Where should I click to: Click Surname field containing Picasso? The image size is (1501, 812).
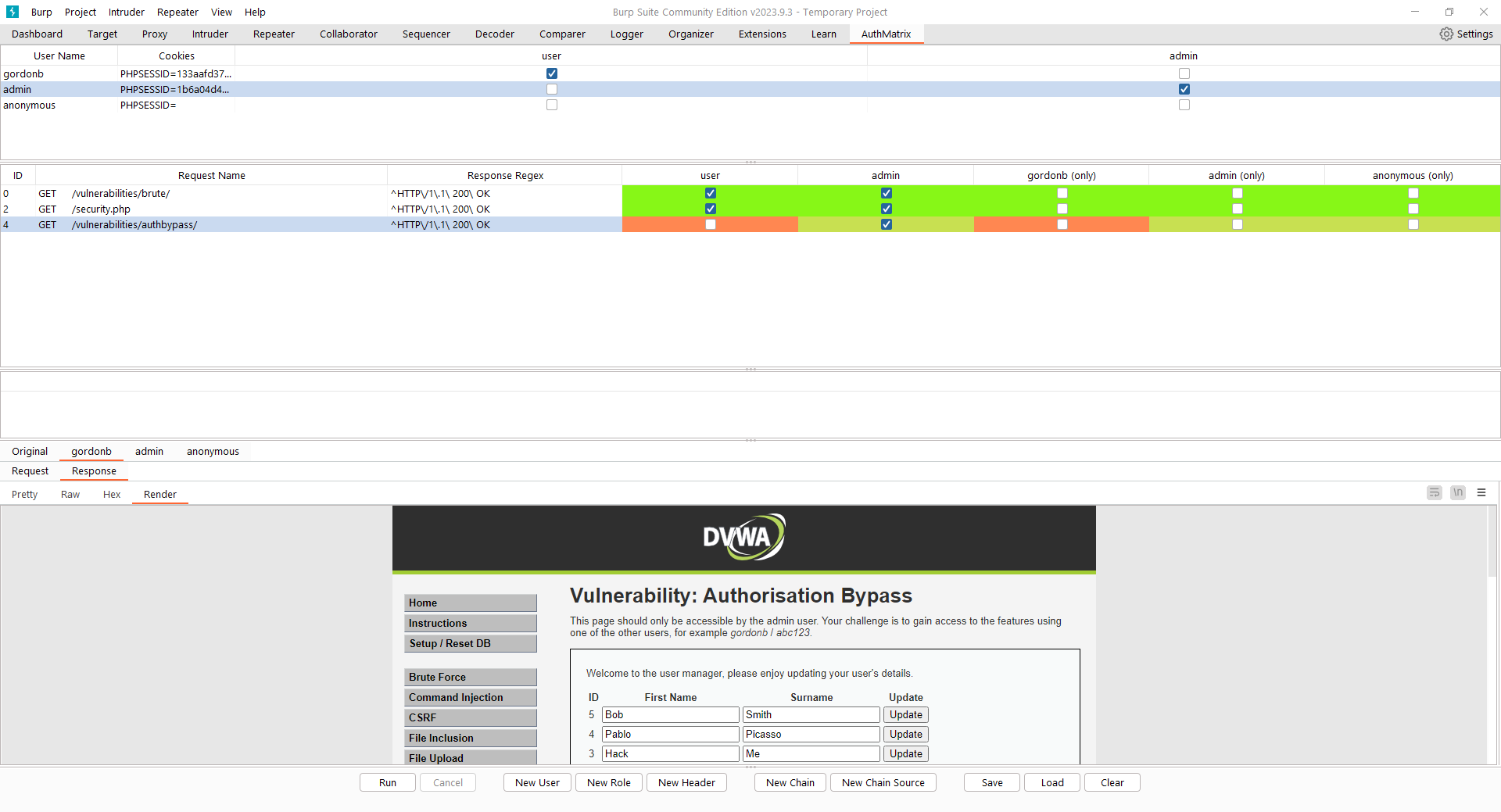pyautogui.click(x=811, y=734)
